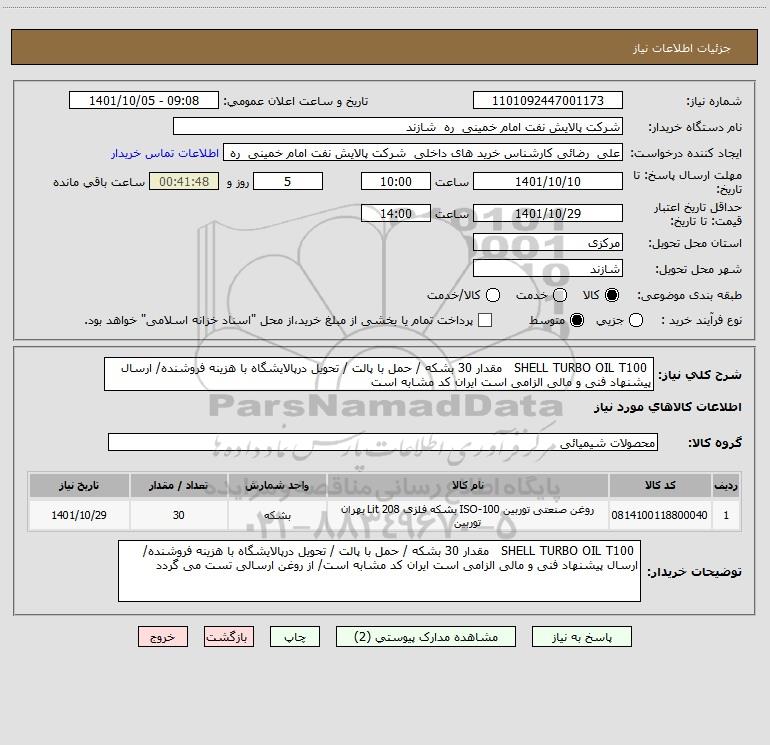The height and width of the screenshot is (745, 770).
Task: Click the price validity date 1401/10/29 field
Action: pos(548,214)
